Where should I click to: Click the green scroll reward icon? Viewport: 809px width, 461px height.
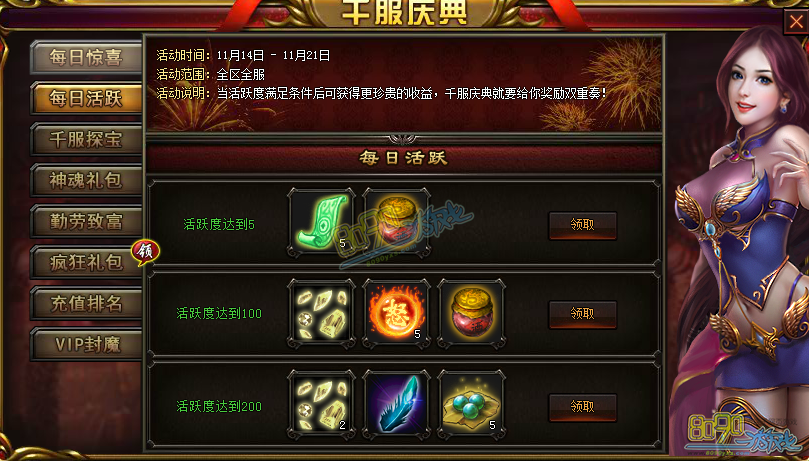click(x=321, y=222)
